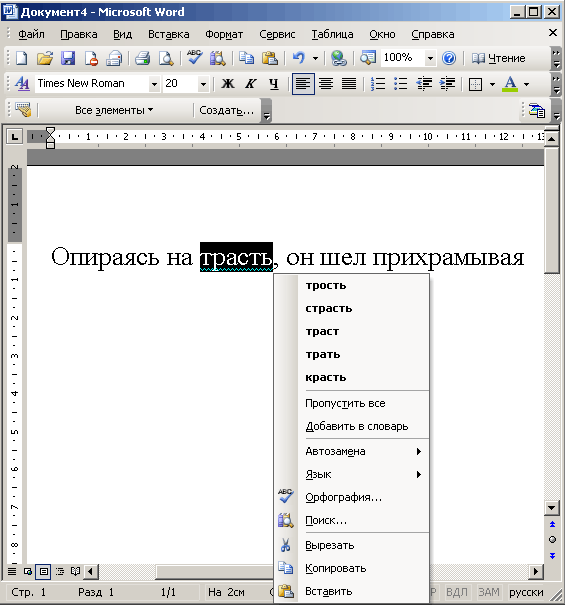This screenshot has width=565, height=606.
Task: Decrease the paragraph indent
Action: click(x=424, y=83)
